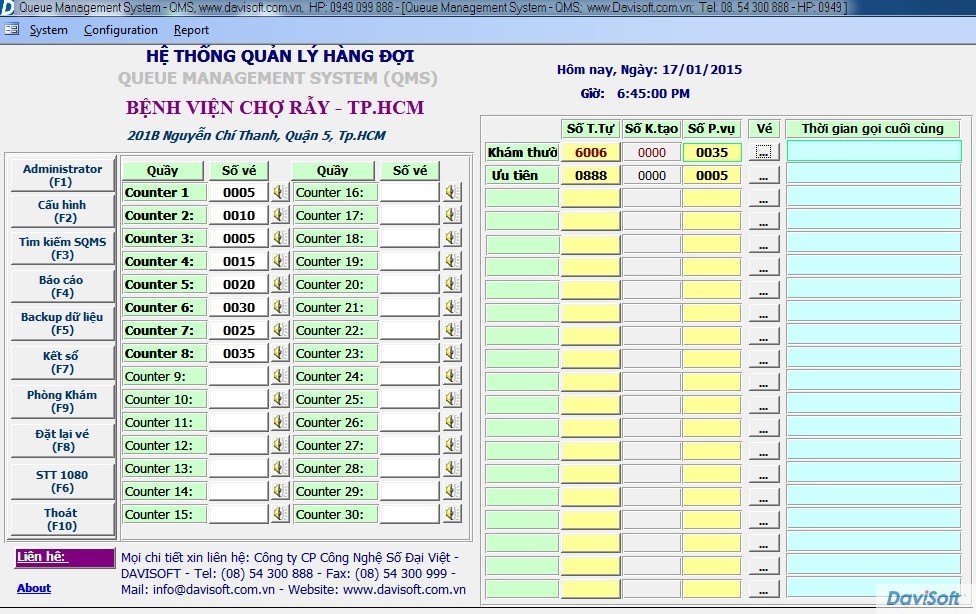The height and width of the screenshot is (614, 976).
Task: Open the System menu
Action: pyautogui.click(x=48, y=30)
